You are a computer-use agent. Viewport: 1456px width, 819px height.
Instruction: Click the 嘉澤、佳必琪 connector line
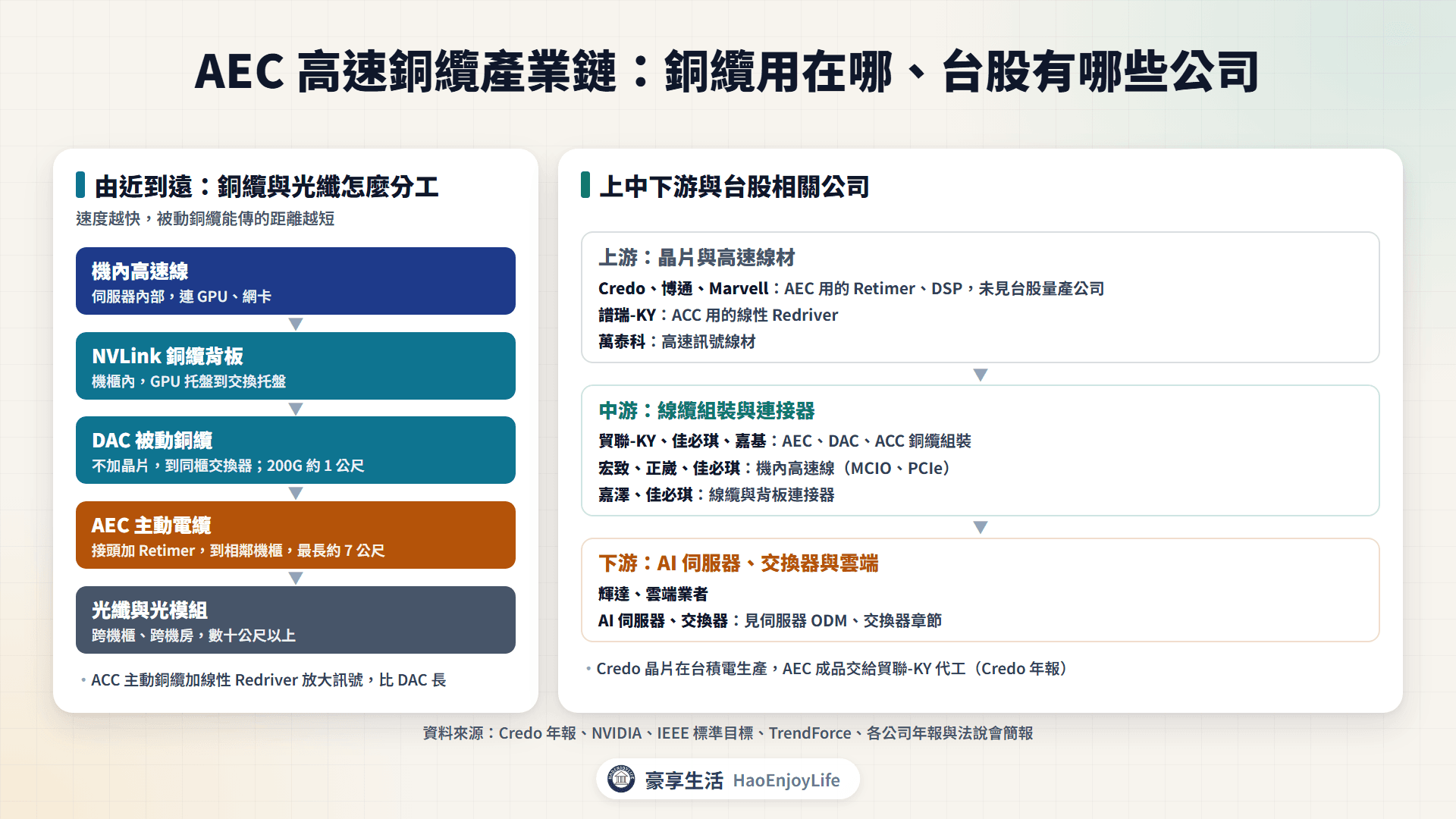716,495
